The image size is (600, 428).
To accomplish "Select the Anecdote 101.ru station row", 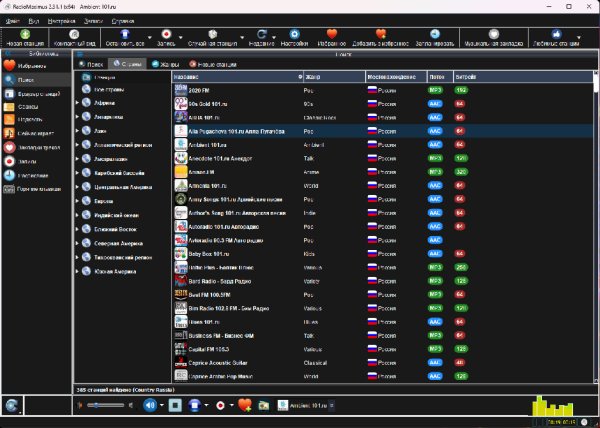I will 383,158.
